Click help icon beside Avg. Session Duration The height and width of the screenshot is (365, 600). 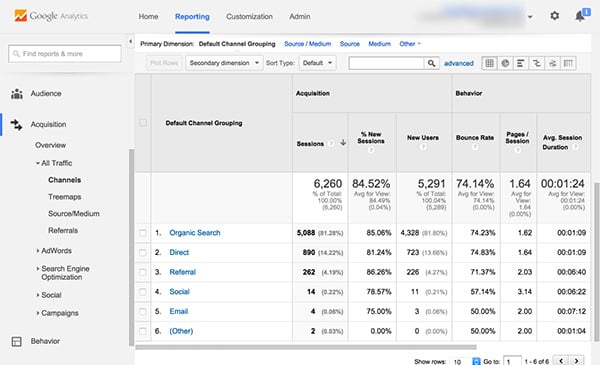pyautogui.click(x=575, y=147)
